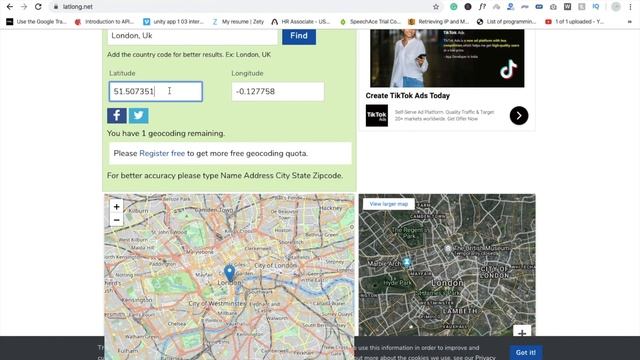640x360 pixels.
Task: Click The British Museum marker on satellite map
Action: pyautogui.click(x=448, y=248)
